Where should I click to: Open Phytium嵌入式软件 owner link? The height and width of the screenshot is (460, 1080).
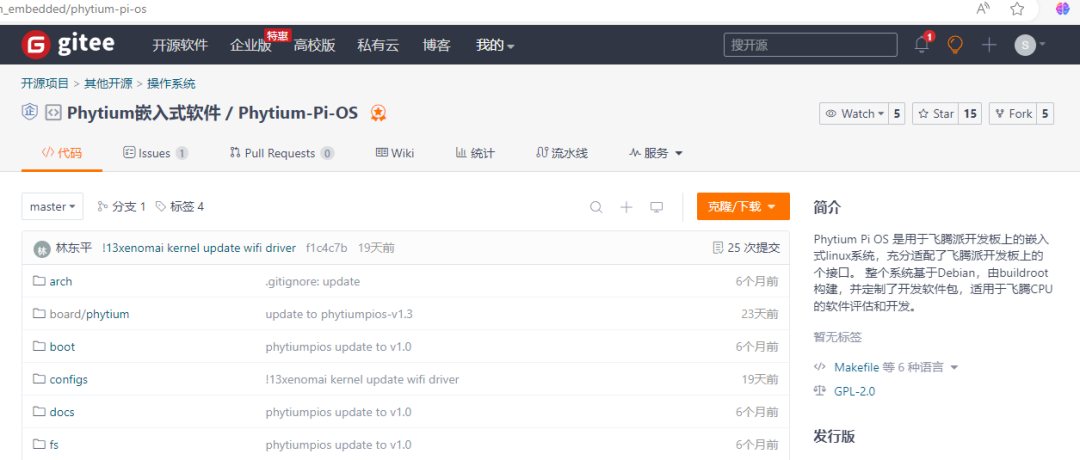[x=143, y=113]
